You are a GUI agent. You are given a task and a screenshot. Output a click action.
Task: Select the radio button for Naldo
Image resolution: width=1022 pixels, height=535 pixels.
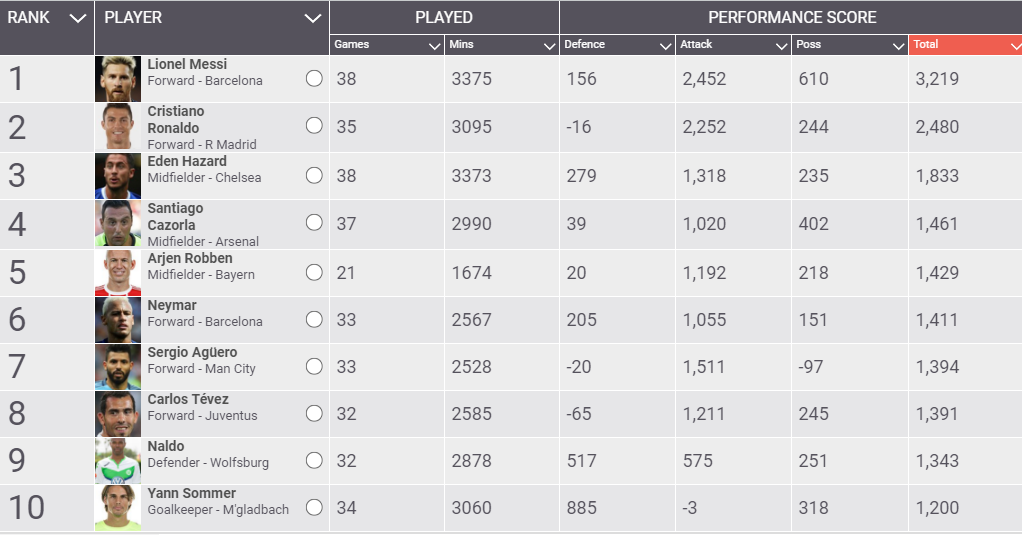pos(314,460)
